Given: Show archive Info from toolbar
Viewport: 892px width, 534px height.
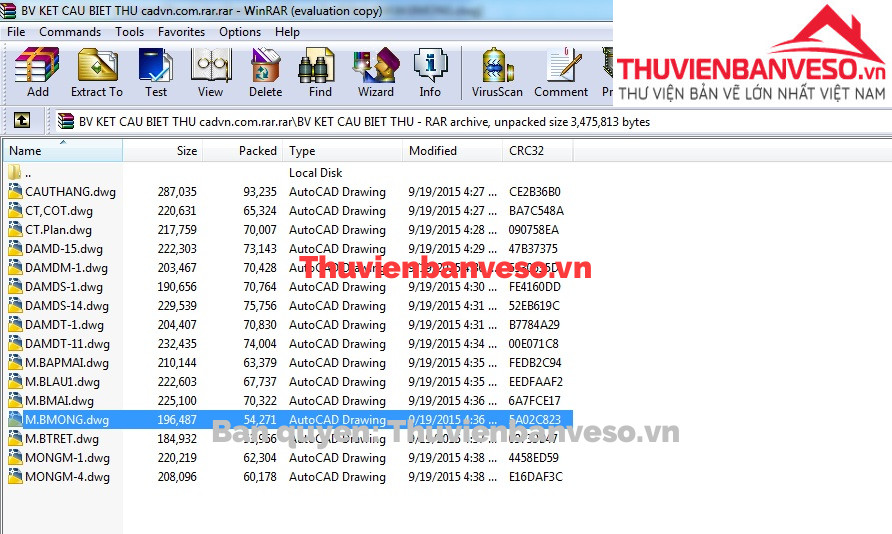Looking at the screenshot, I should tap(430, 73).
